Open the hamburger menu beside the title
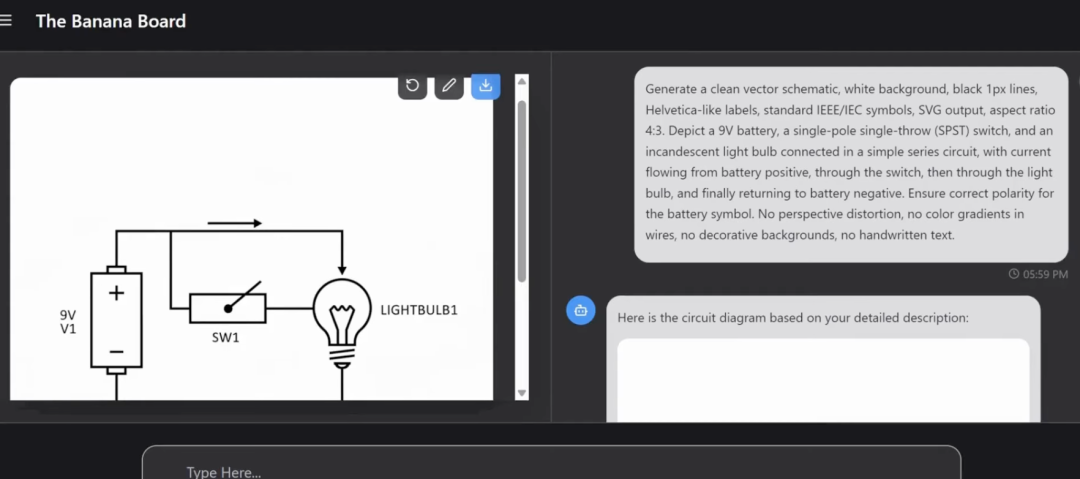Screen dimensions: 1080x479 (x=6, y=21)
